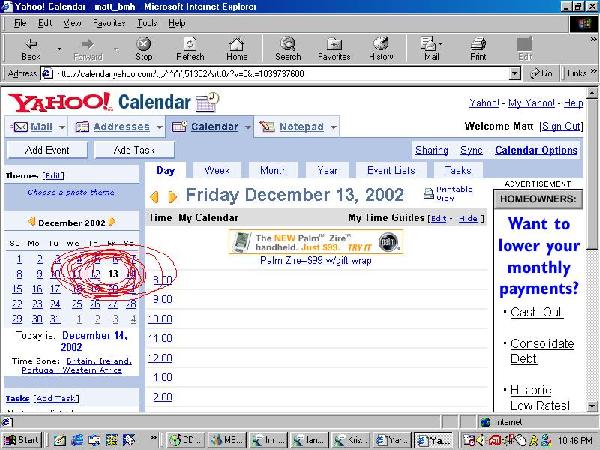Click the Sign Out link
This screenshot has width=600, height=450.
562,126
